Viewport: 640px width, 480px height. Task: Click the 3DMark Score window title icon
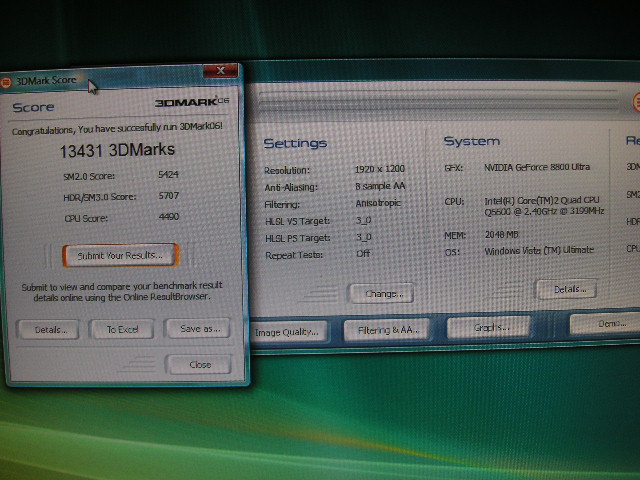coord(6,83)
